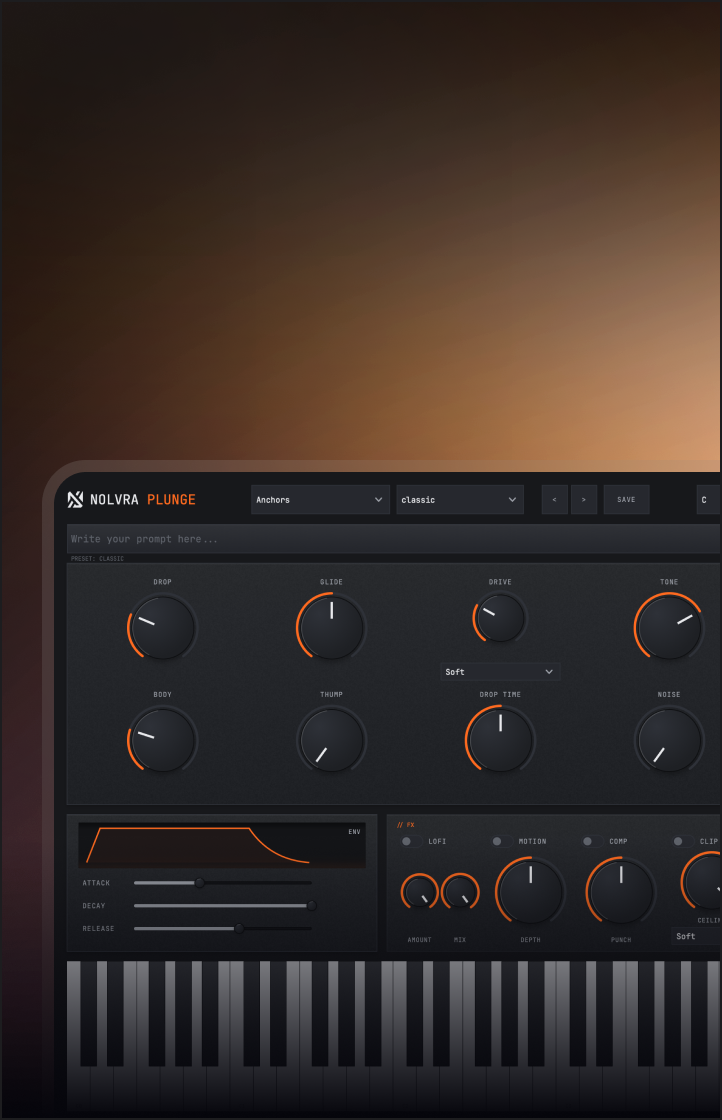Click the PLUNGE product name
The width and height of the screenshot is (722, 1120).
coord(171,499)
